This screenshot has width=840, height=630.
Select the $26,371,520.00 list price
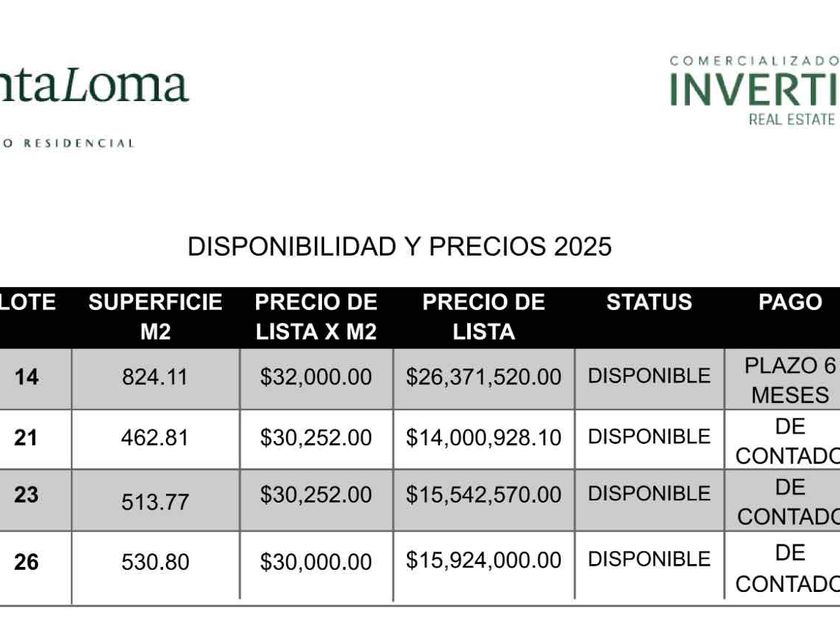click(484, 378)
